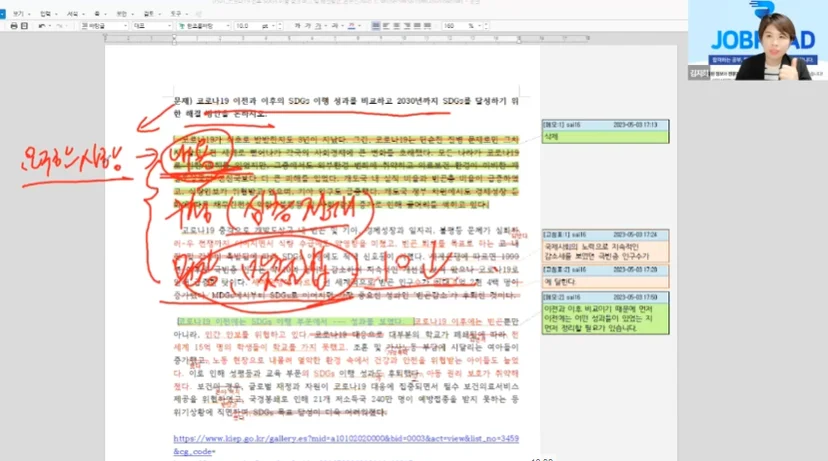Select memo 1 comment reading 삭제
Screen dimensions: 828x461
tap(605, 131)
